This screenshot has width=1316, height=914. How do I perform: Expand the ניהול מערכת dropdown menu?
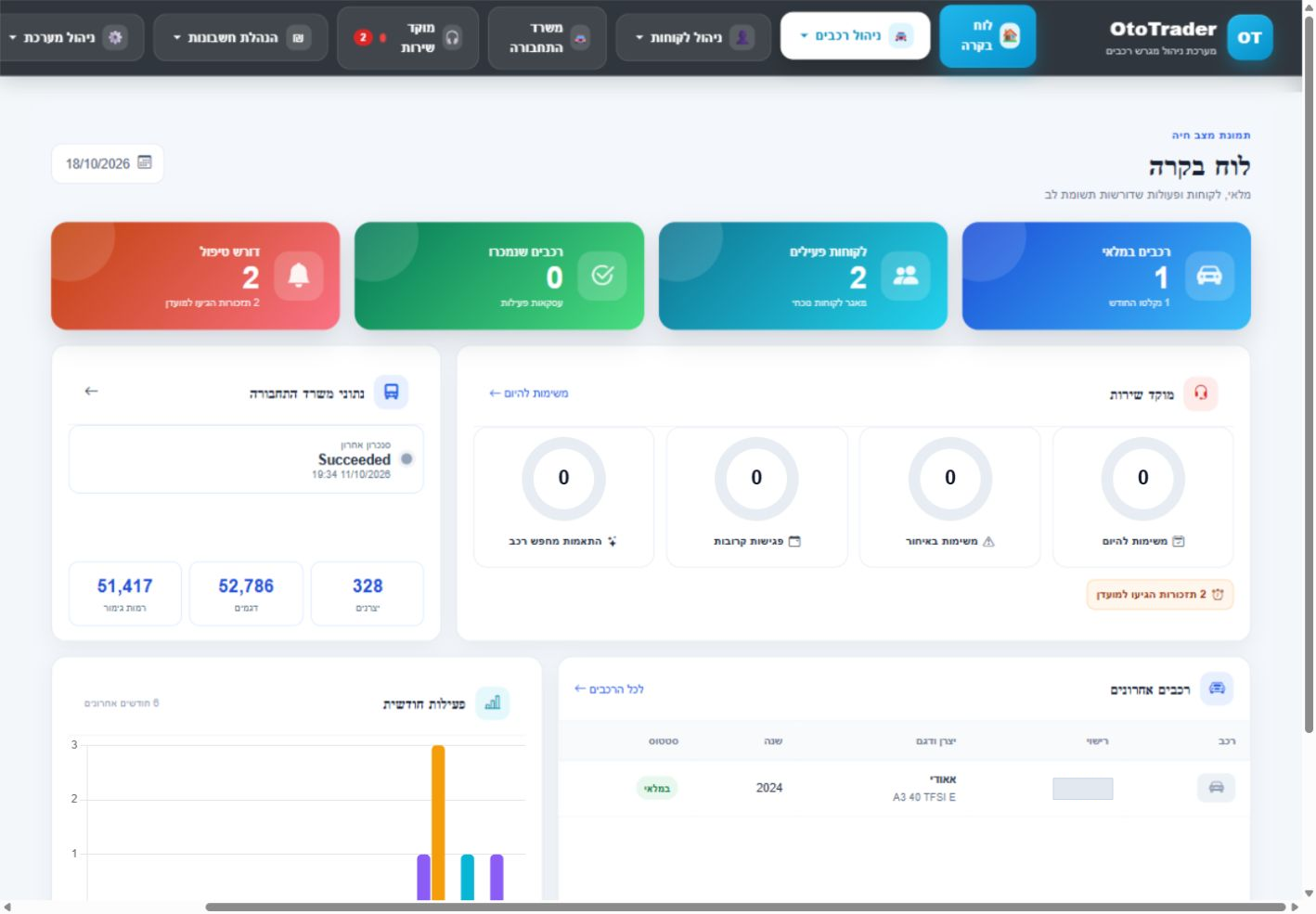[x=71, y=37]
